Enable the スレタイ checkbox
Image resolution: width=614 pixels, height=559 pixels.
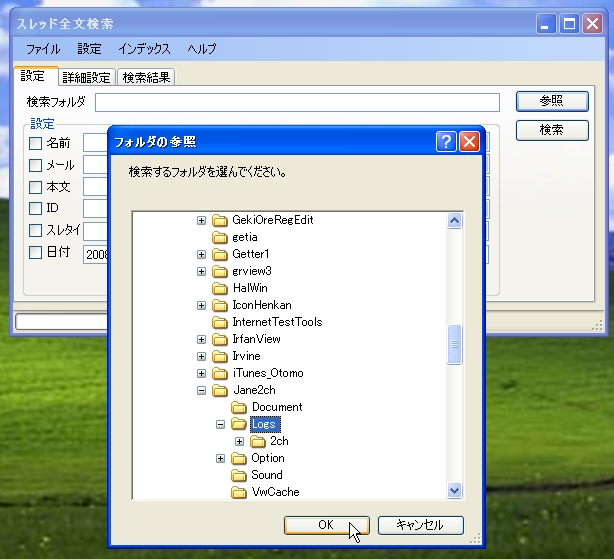pos(36,230)
